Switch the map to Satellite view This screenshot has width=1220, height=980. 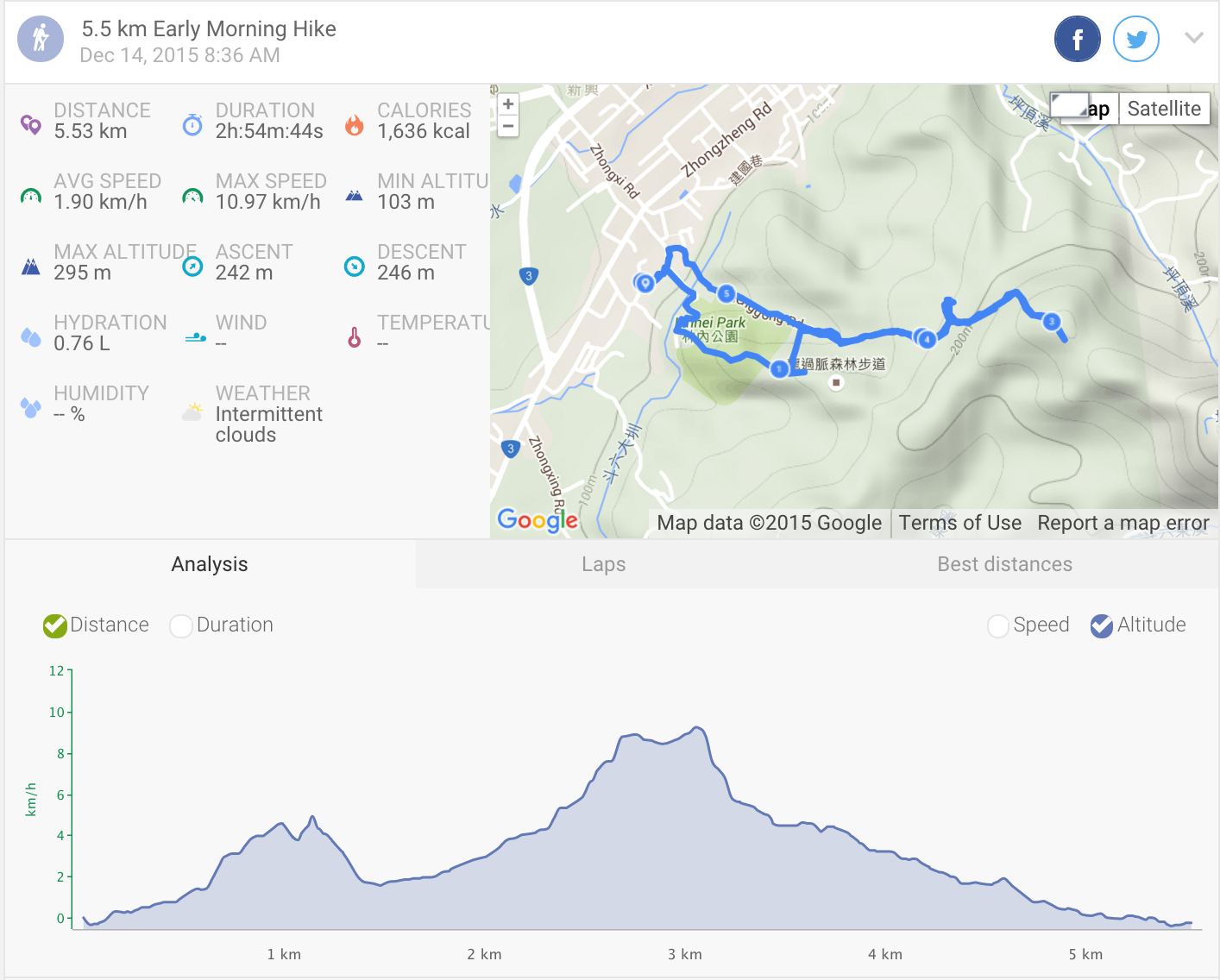coord(1164,109)
